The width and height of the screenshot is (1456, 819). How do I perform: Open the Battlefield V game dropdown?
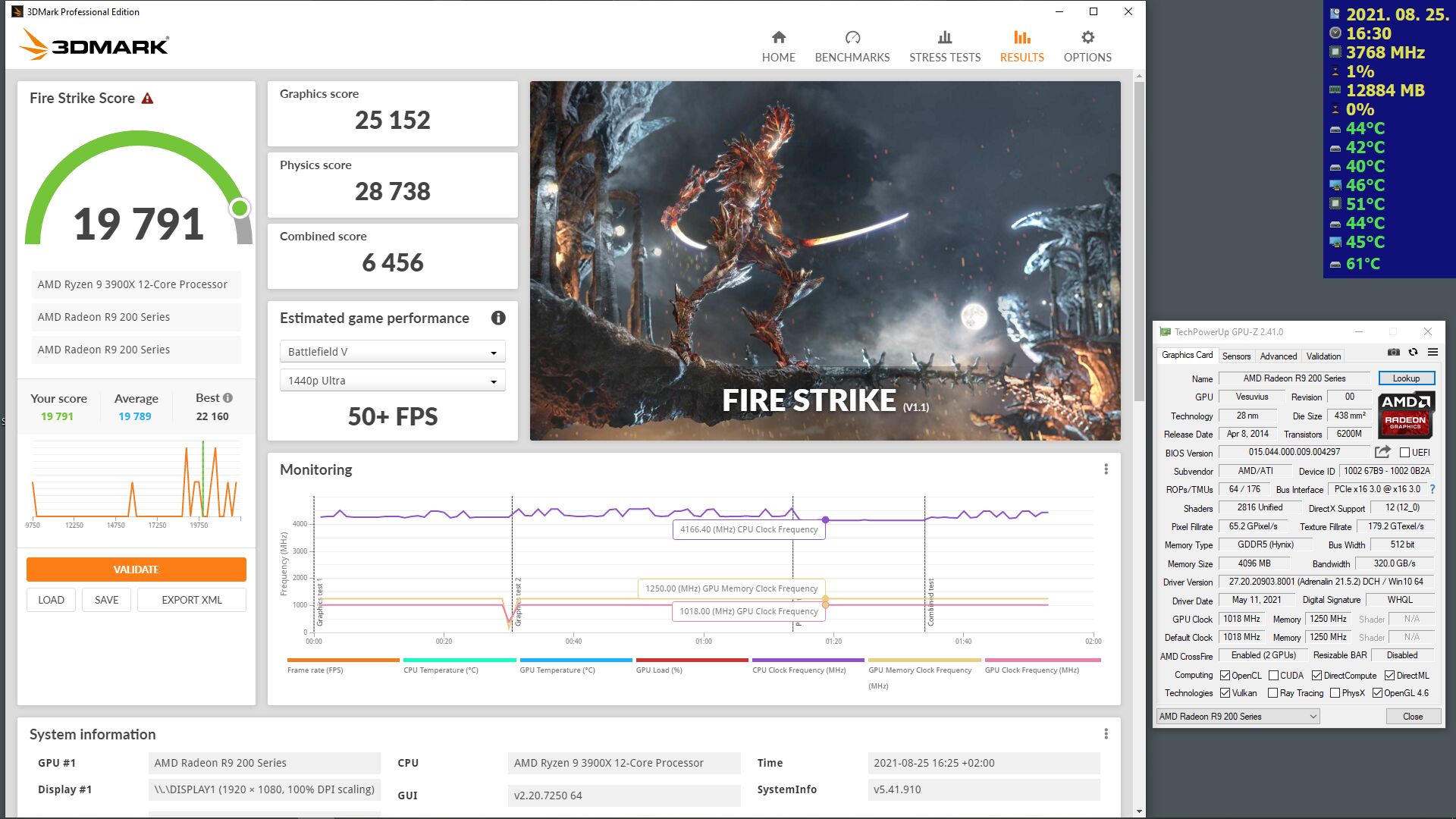coord(392,352)
